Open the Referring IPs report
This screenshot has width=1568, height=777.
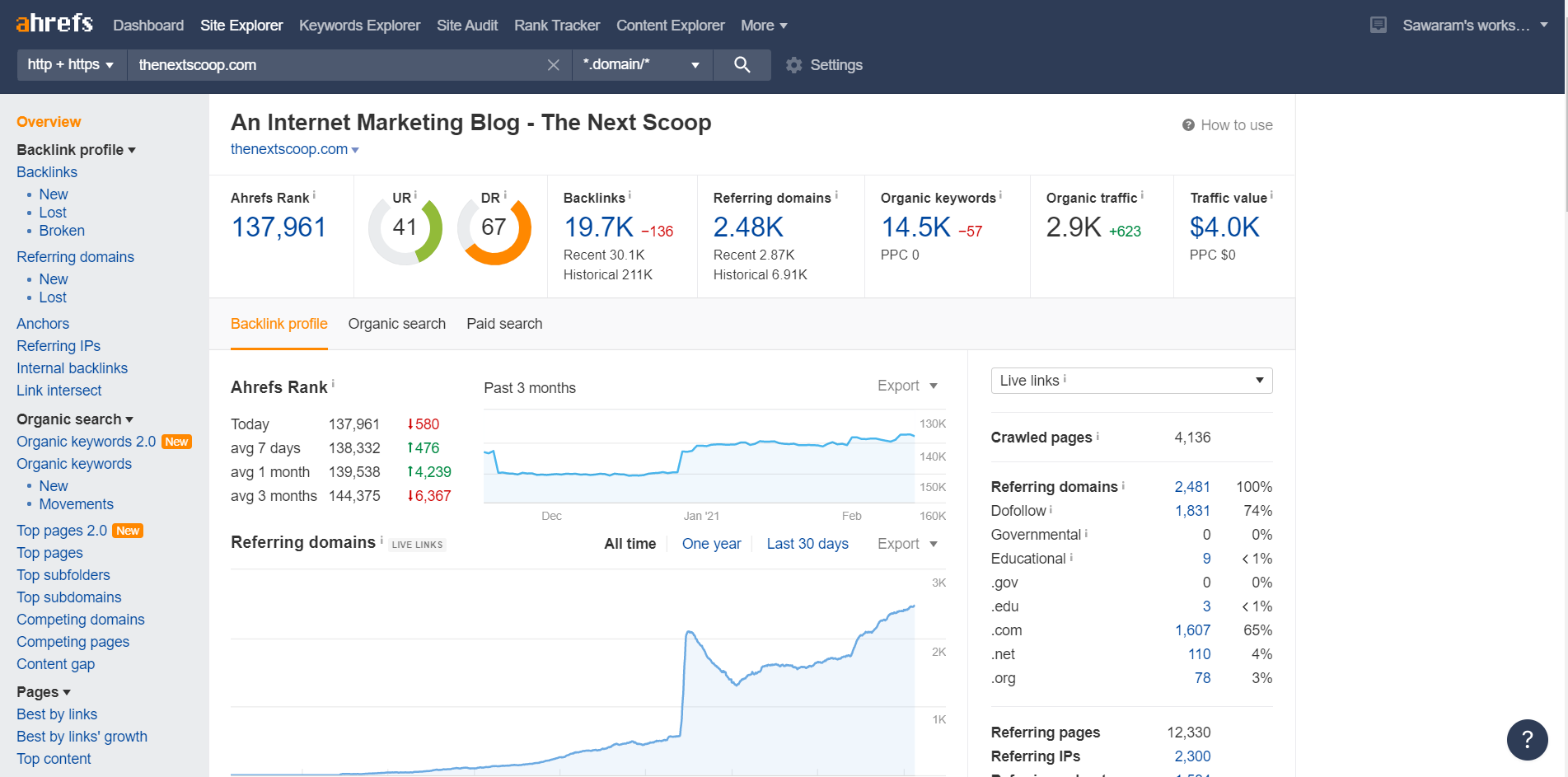click(59, 346)
